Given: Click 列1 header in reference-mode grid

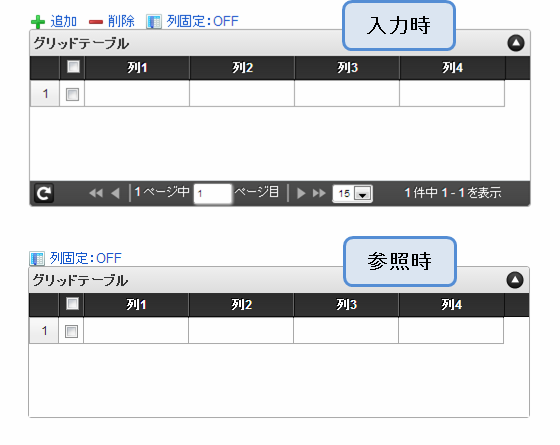Looking at the screenshot, I should [x=136, y=305].
